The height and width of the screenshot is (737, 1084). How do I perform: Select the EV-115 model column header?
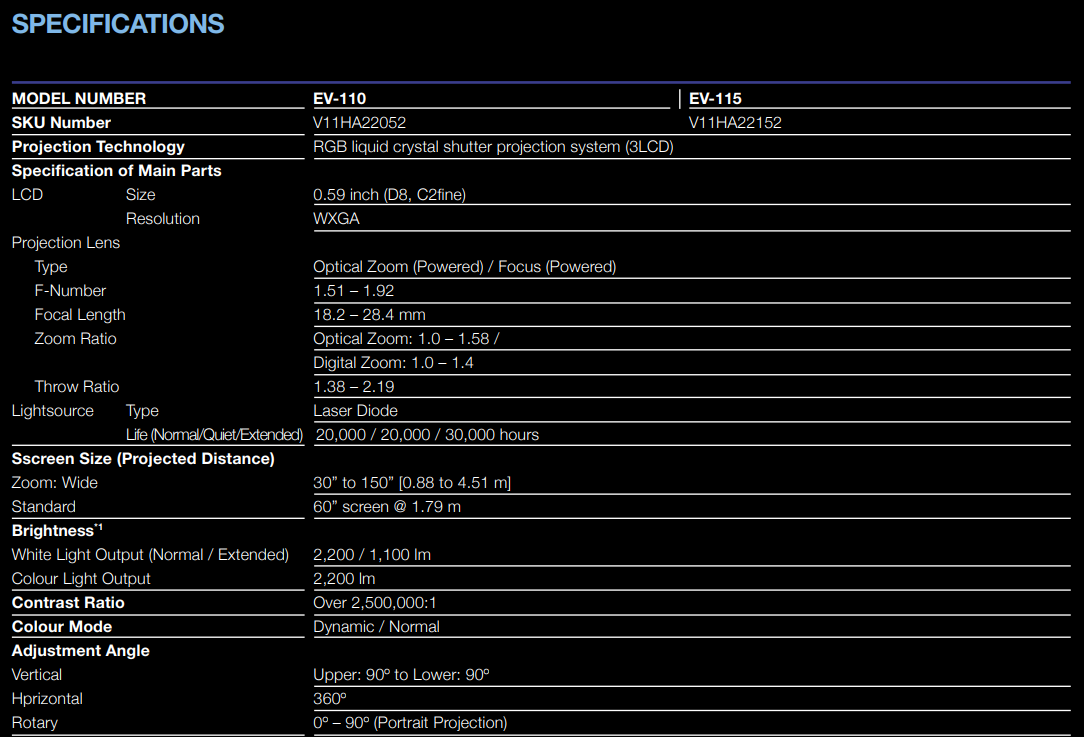tap(715, 98)
